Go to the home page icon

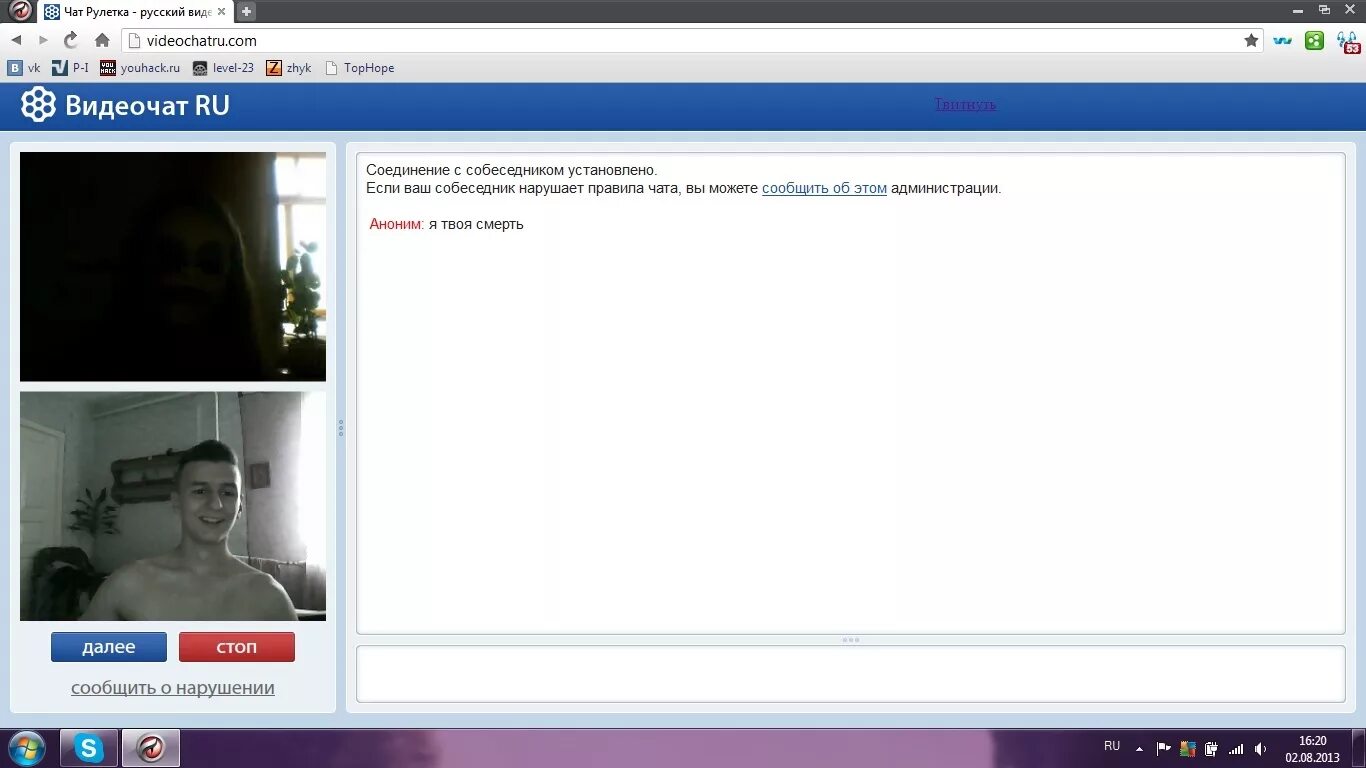pos(102,40)
